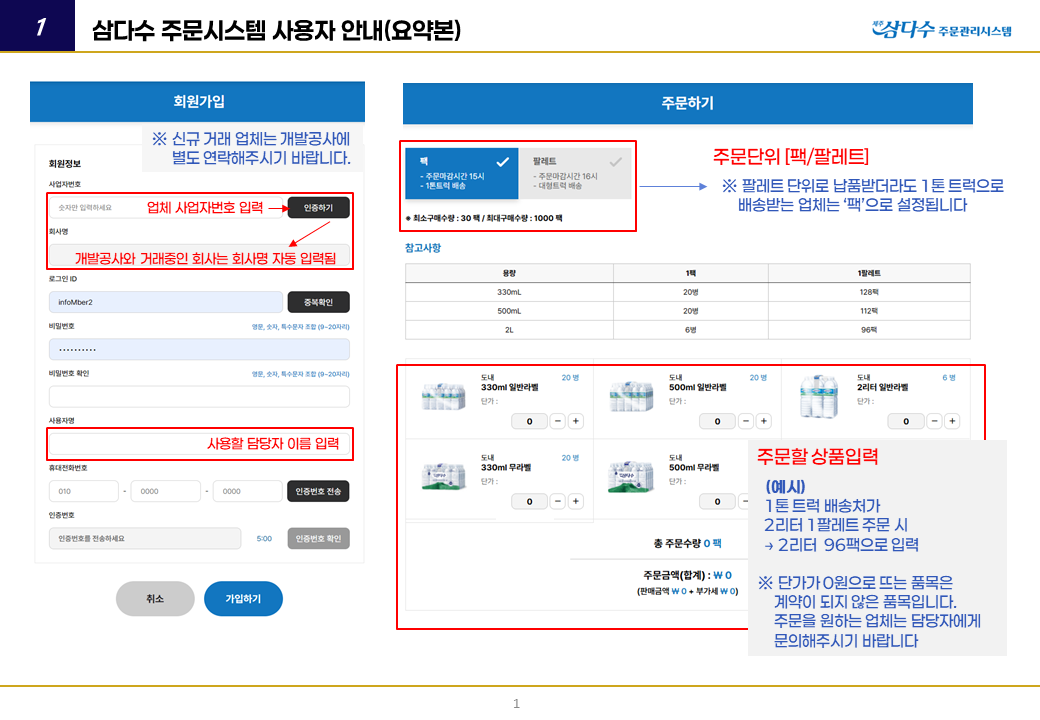
Task: Switch to the 회원가입 section
Action: point(197,101)
